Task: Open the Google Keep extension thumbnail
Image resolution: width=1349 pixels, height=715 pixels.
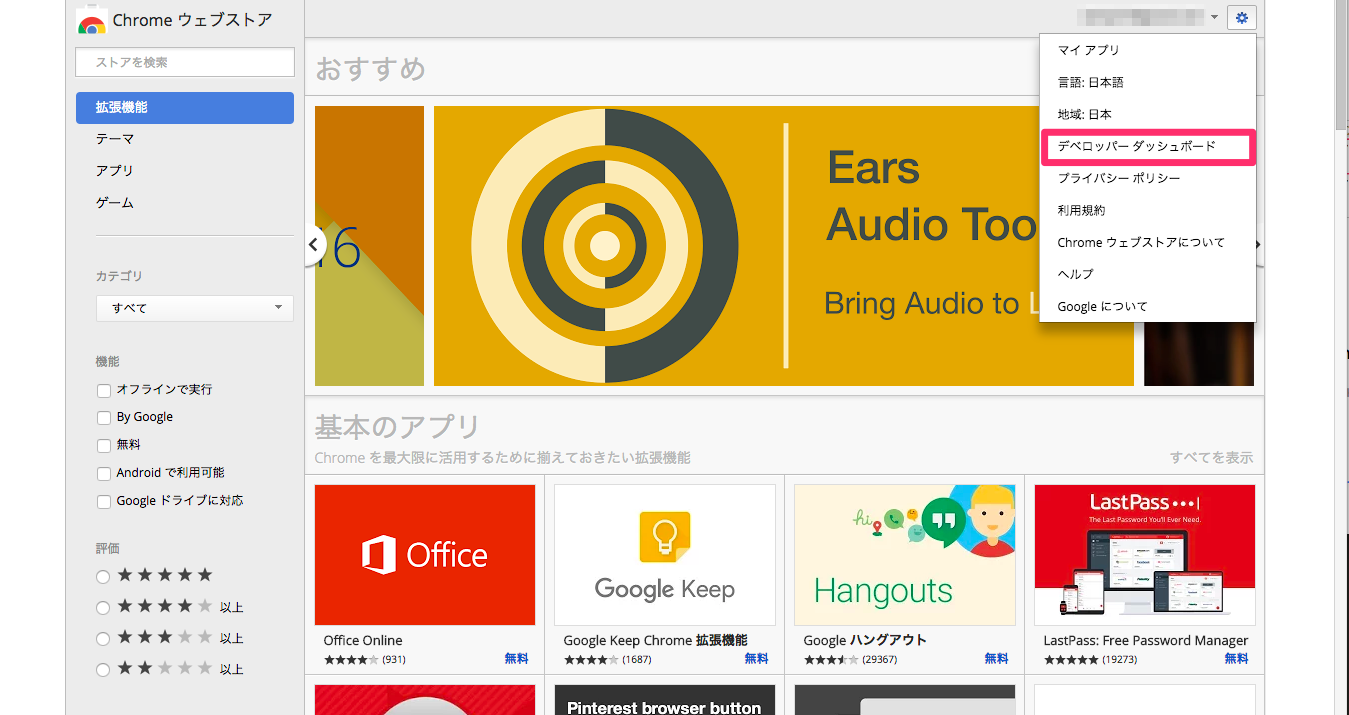Action: tap(665, 555)
